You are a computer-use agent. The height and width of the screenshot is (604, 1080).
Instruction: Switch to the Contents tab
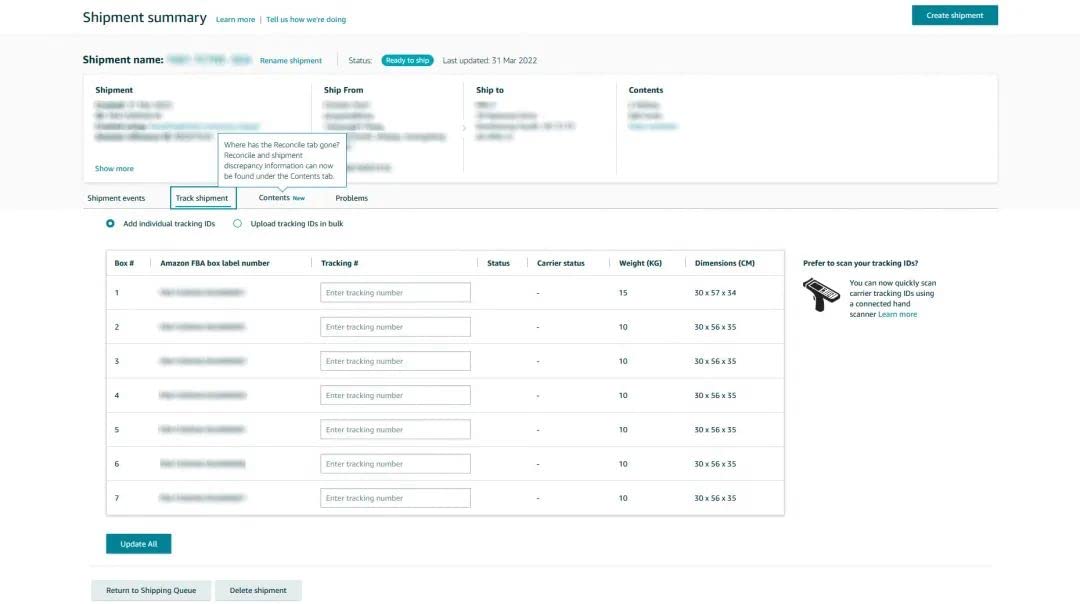[274, 198]
